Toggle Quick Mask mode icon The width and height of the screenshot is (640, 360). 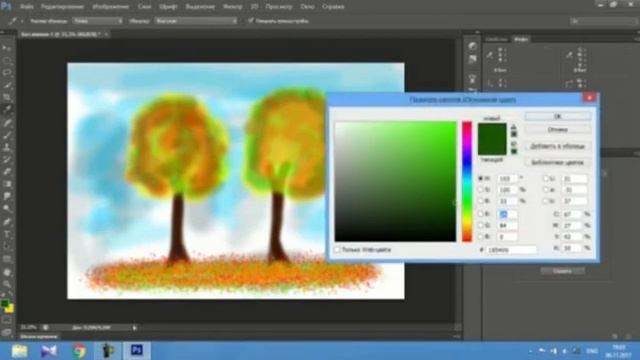click(7, 320)
